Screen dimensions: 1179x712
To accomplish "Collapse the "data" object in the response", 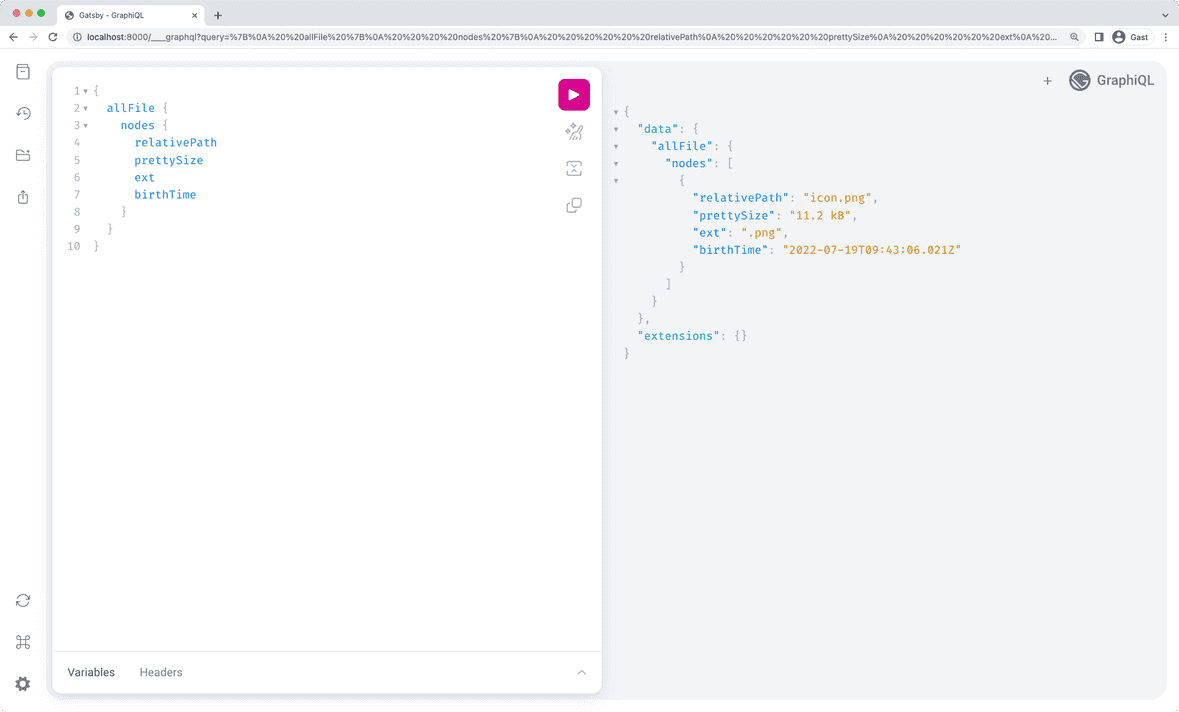I will 615,128.
